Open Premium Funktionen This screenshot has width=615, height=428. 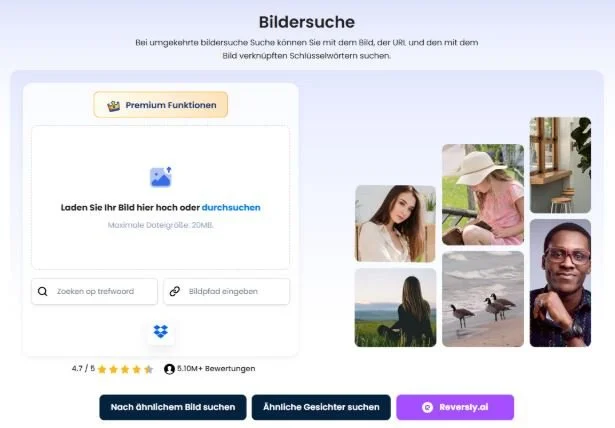click(x=161, y=105)
